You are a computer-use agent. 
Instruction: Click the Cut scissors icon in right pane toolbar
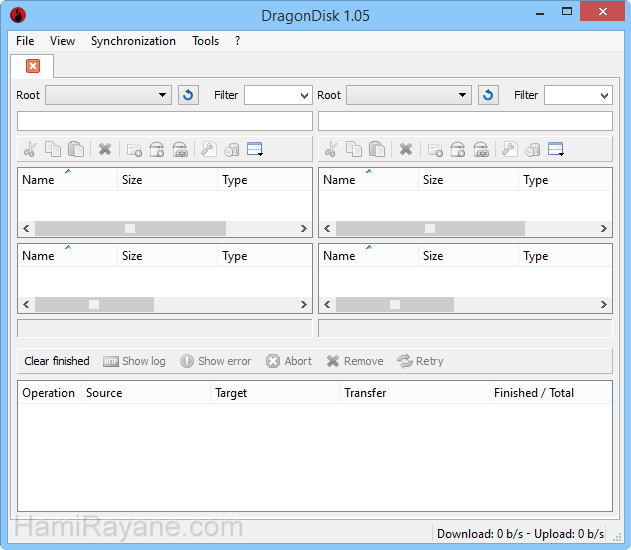coord(331,150)
